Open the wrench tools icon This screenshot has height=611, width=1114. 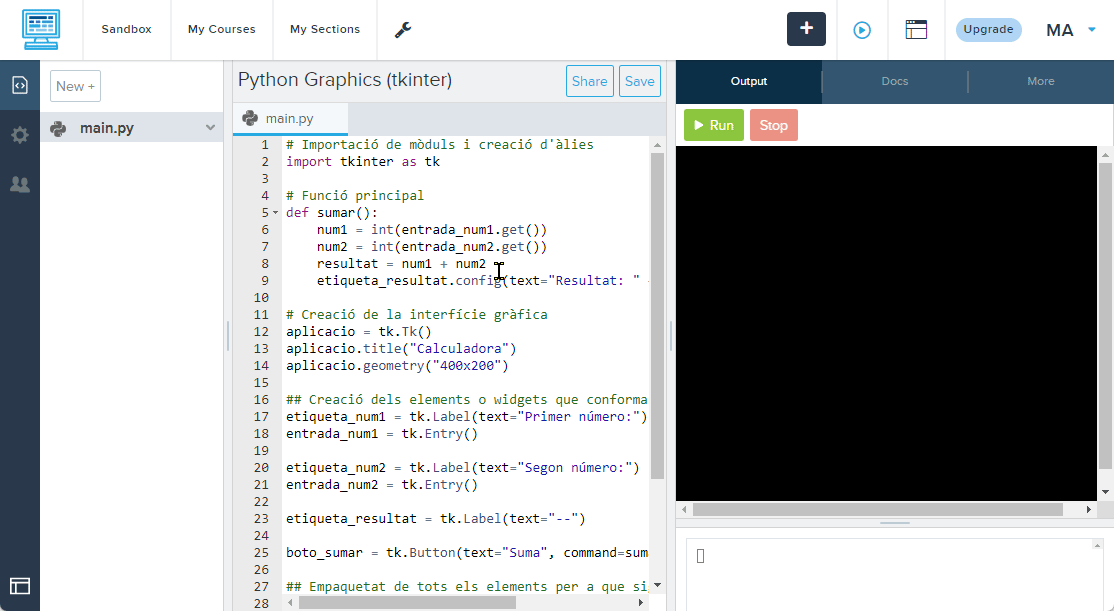[403, 30]
